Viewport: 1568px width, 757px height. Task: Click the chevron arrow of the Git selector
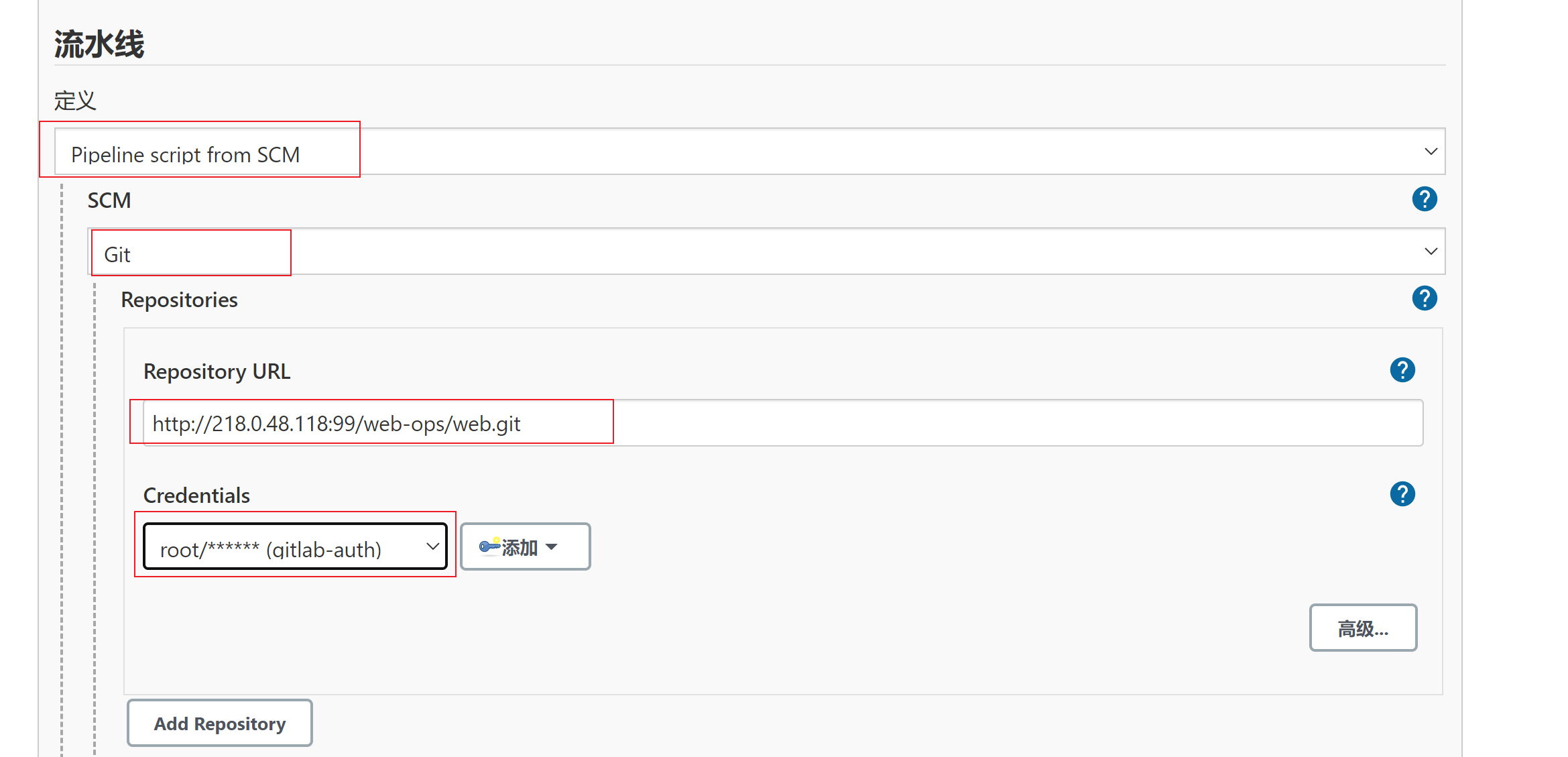click(x=1431, y=251)
